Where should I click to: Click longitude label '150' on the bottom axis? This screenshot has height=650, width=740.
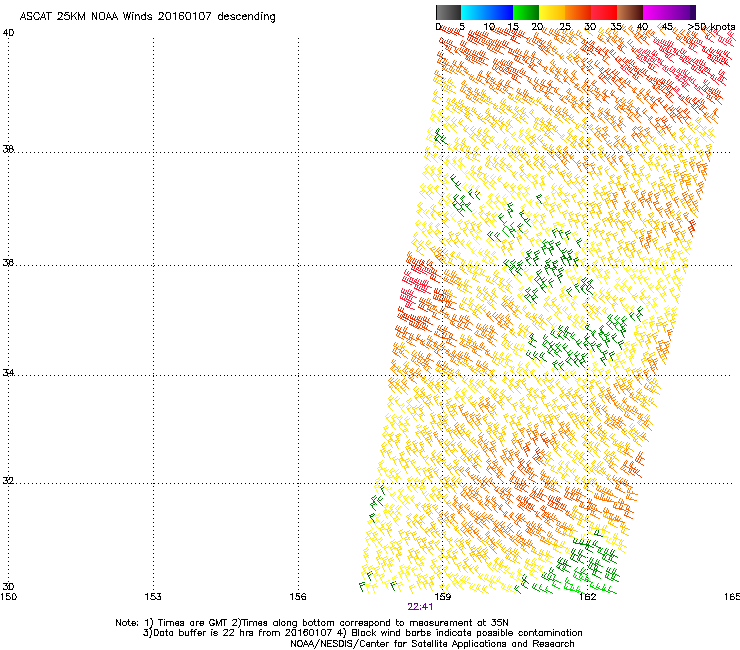tap(9, 597)
